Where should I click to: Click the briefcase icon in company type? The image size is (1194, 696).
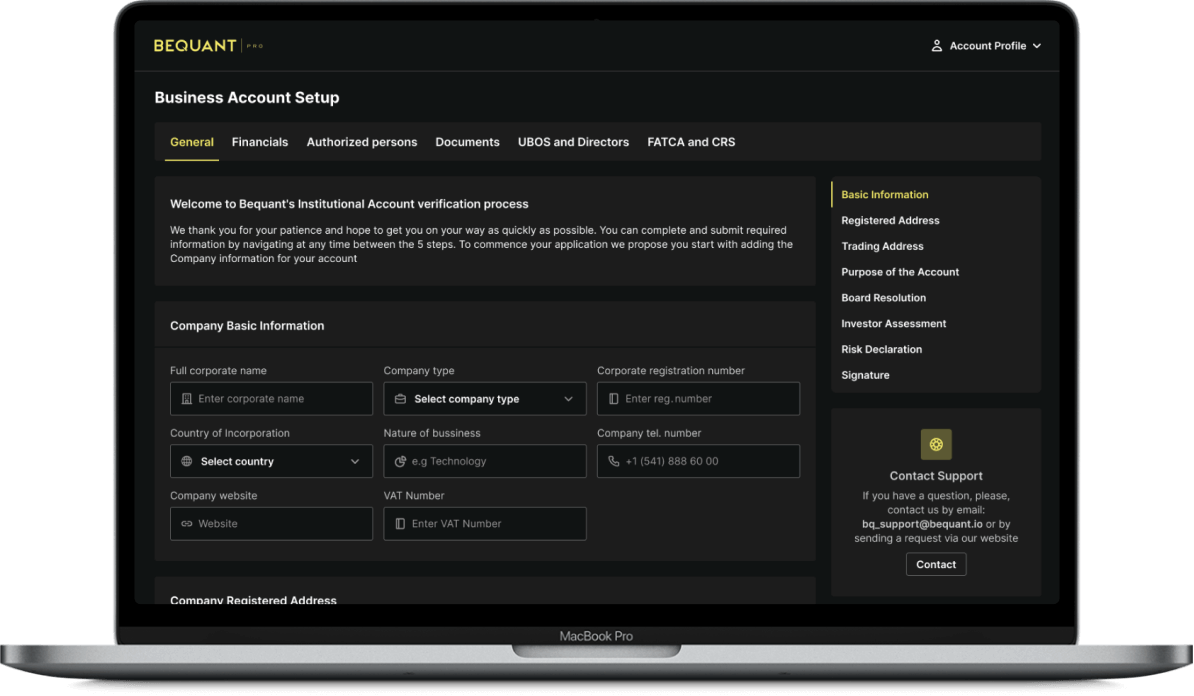400,399
